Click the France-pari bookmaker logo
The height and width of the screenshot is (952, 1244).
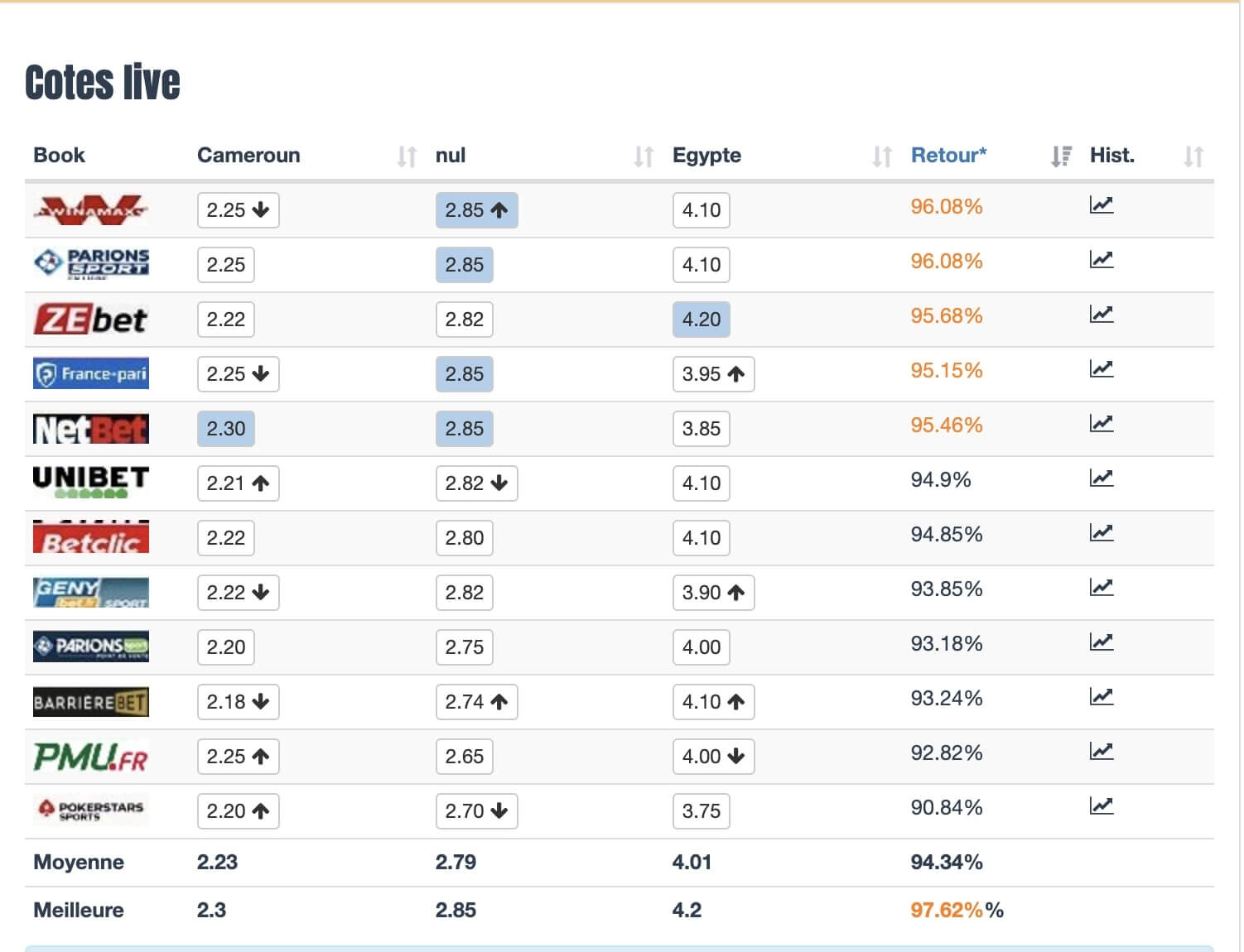(x=91, y=373)
